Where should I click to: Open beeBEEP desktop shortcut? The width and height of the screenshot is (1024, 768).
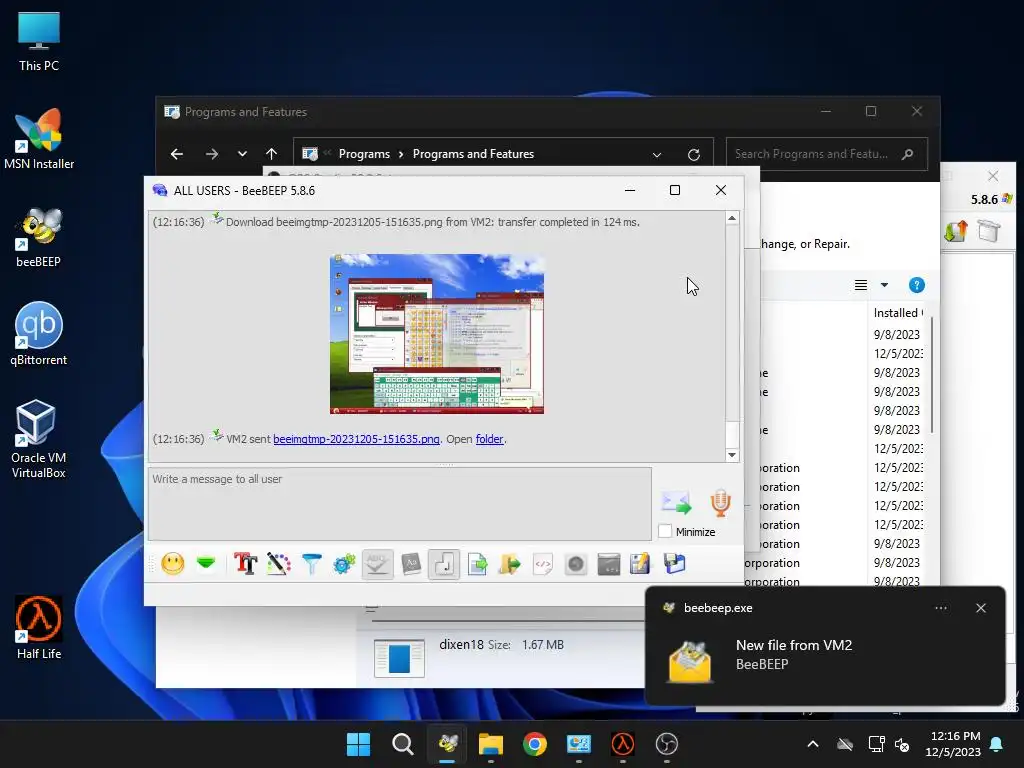point(39,237)
